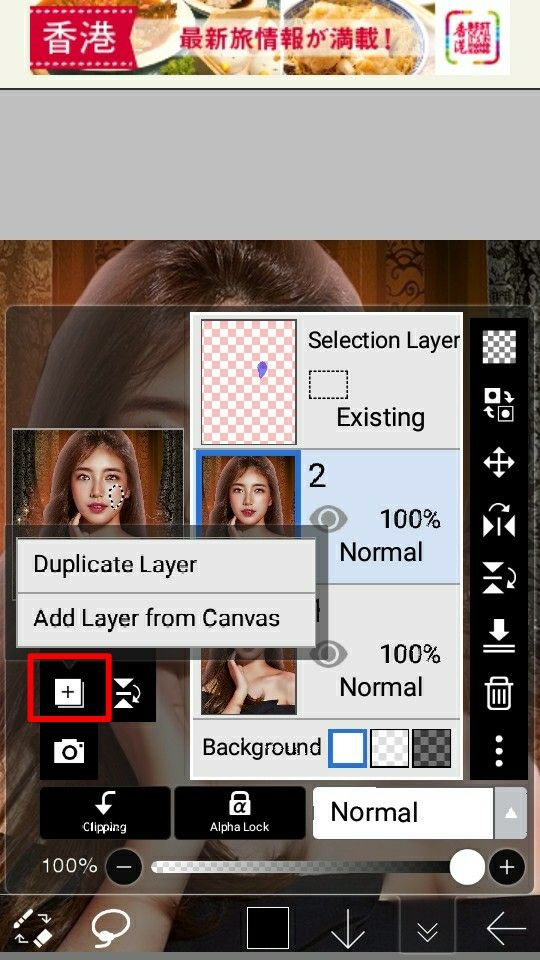
Task: Toggle visibility of layer 2
Action: tap(328, 519)
